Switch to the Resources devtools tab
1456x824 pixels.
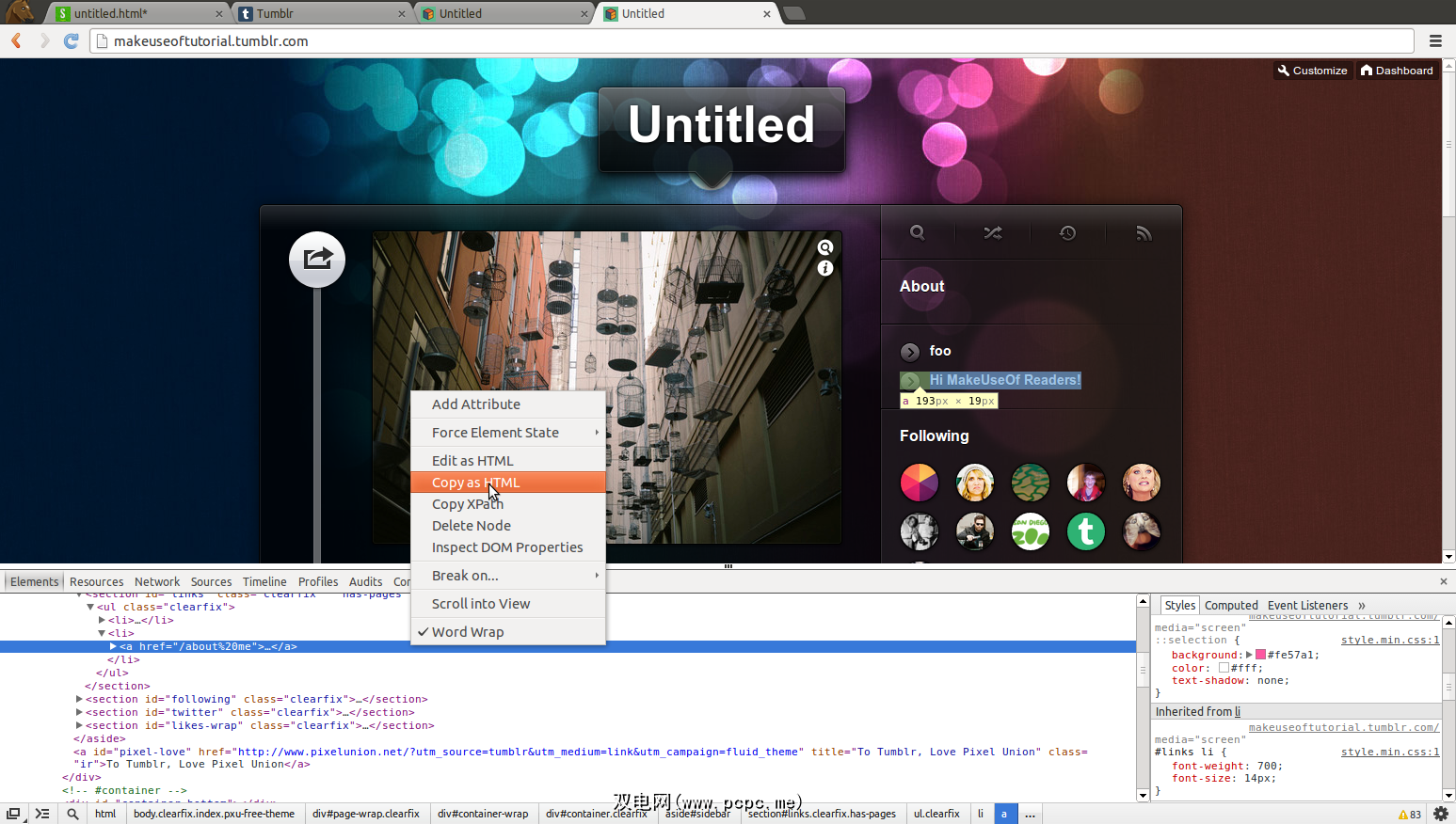96,582
